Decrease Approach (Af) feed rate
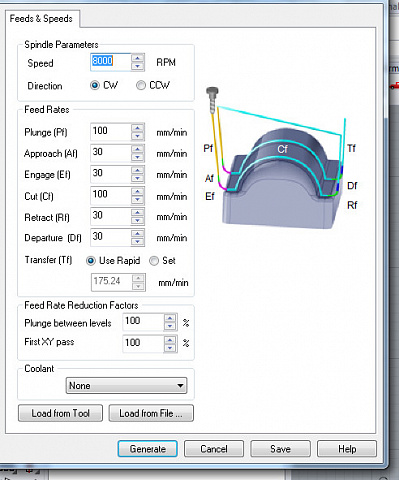Image resolution: width=399 pixels, height=480 pixels. [x=137, y=157]
